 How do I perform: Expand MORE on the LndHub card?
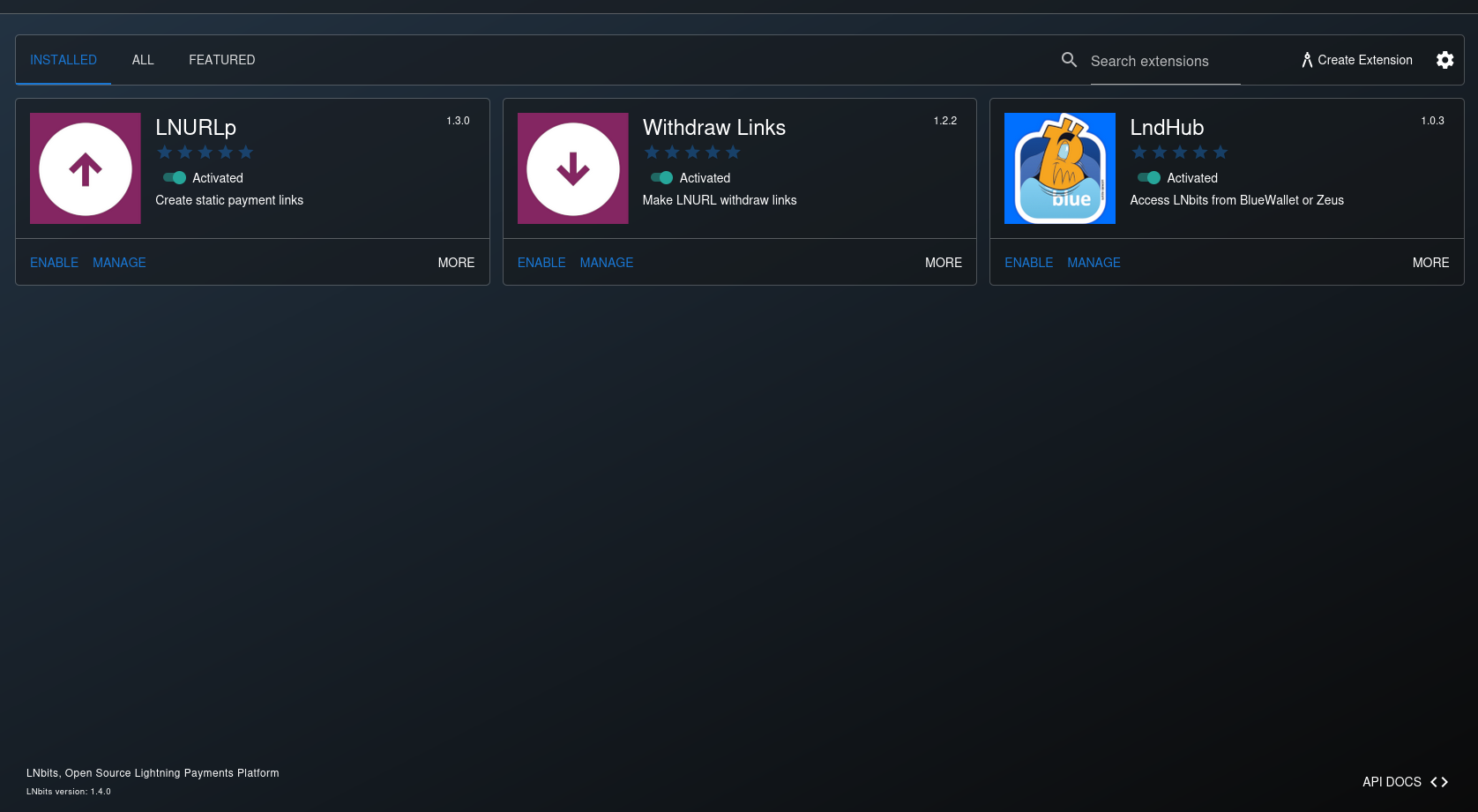tap(1431, 262)
